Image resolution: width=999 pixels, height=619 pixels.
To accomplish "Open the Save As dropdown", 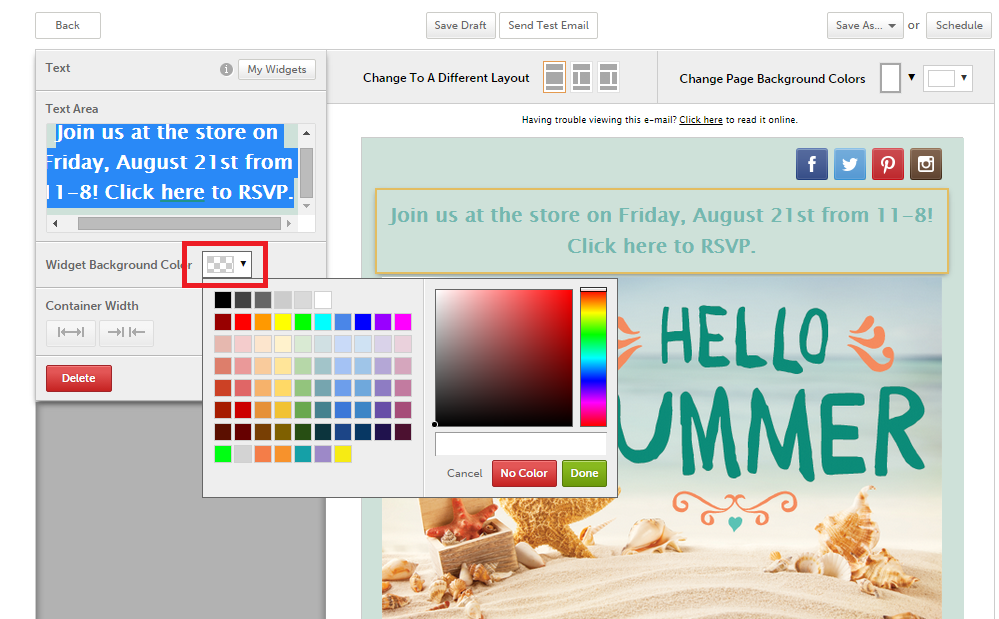I will [x=866, y=26].
